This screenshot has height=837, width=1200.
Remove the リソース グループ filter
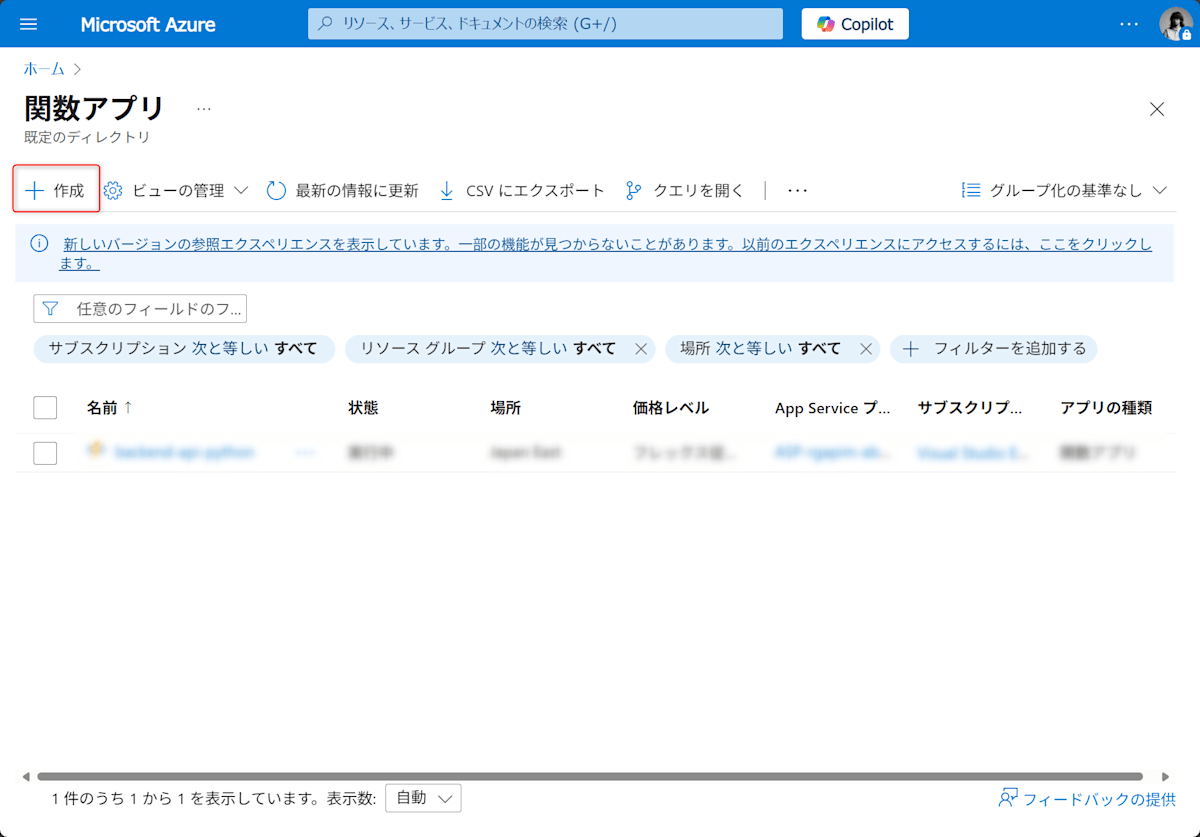641,349
